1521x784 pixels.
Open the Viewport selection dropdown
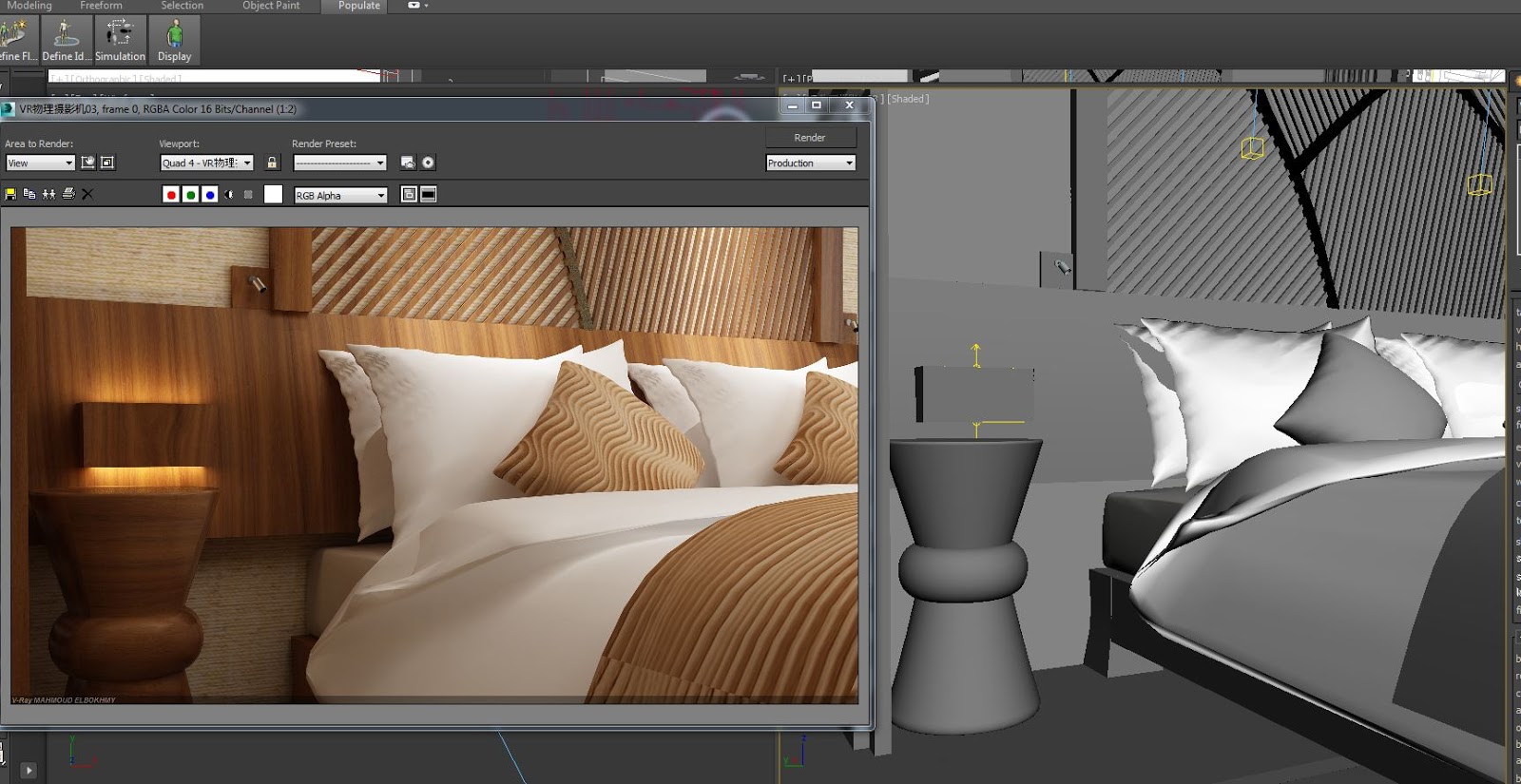[x=206, y=163]
